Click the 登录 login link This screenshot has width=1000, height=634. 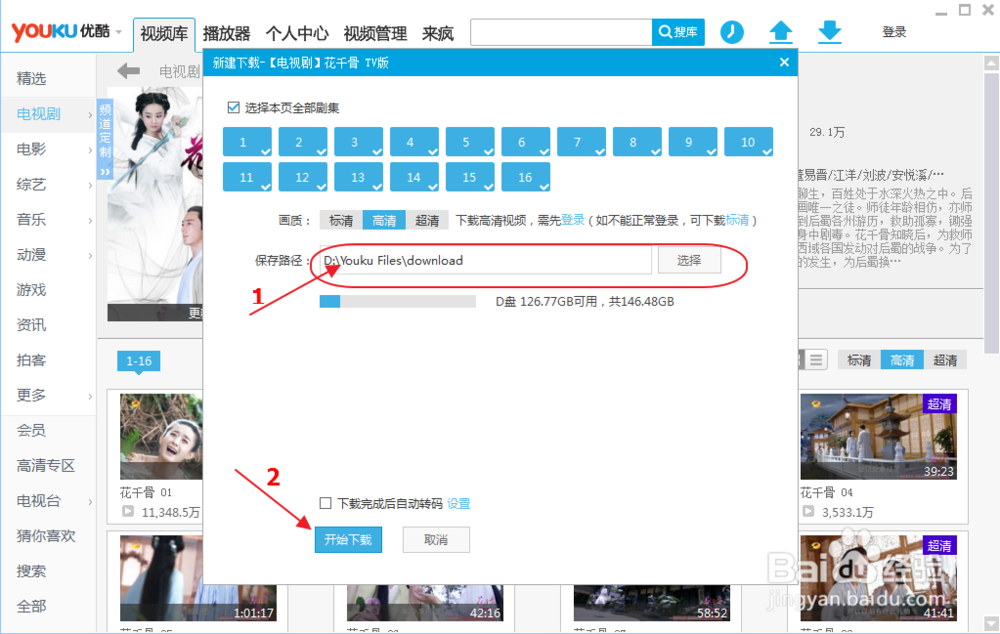894,31
